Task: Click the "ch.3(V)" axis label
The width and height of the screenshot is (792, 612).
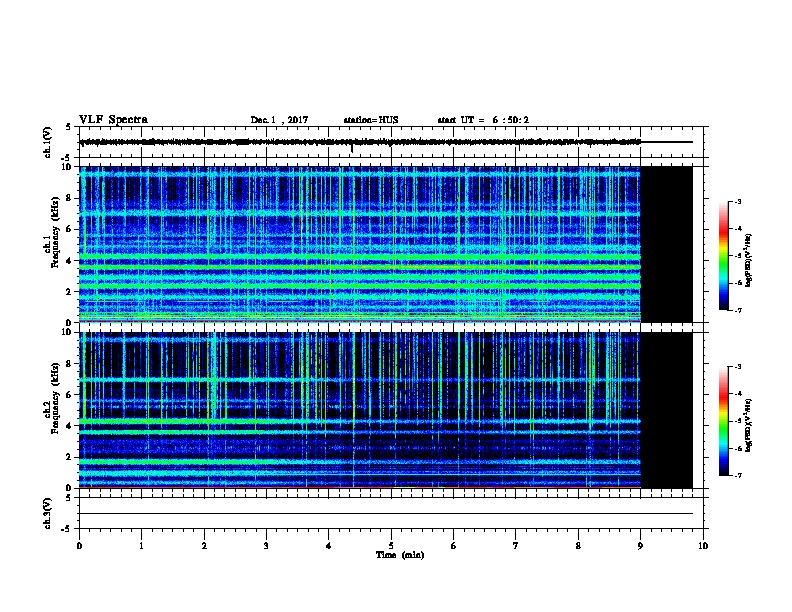Action: click(x=47, y=513)
